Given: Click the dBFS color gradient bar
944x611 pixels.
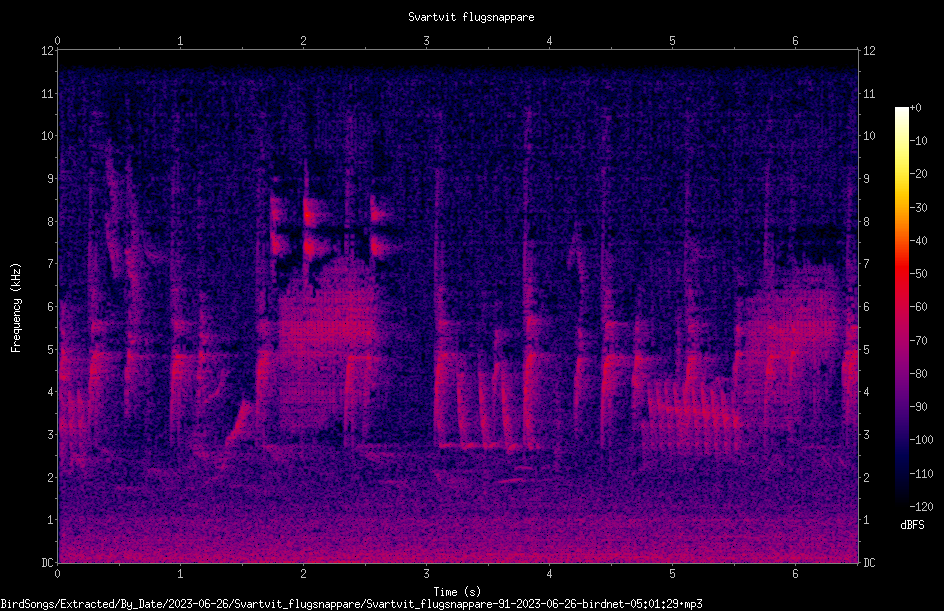Looking at the screenshot, I should (901, 307).
